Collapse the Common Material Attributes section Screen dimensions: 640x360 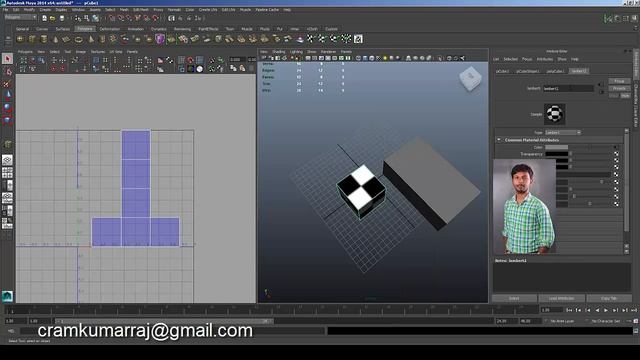498,140
